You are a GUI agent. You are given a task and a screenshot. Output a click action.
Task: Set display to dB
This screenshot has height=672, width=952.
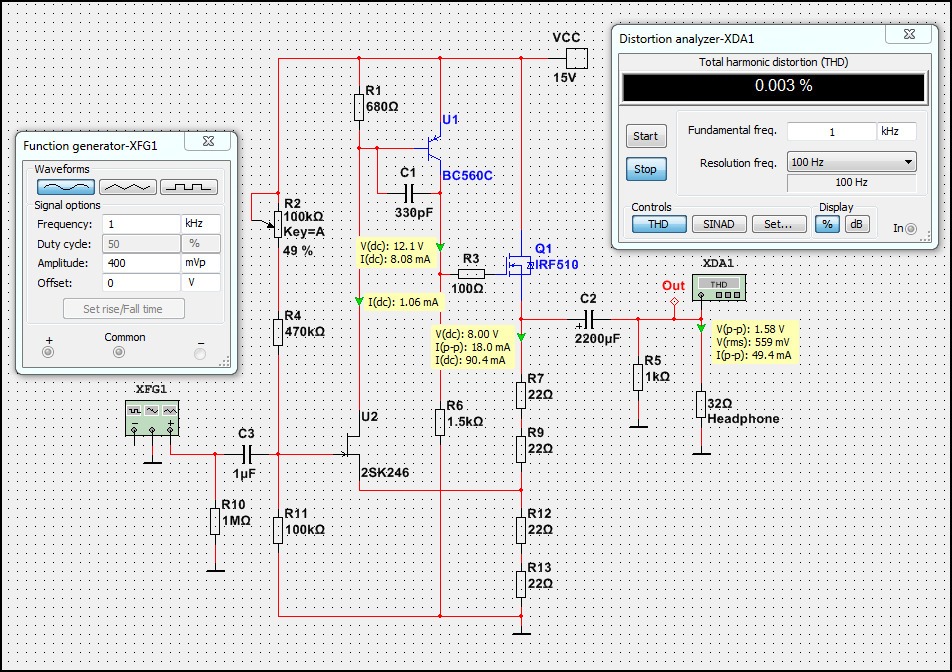(857, 224)
